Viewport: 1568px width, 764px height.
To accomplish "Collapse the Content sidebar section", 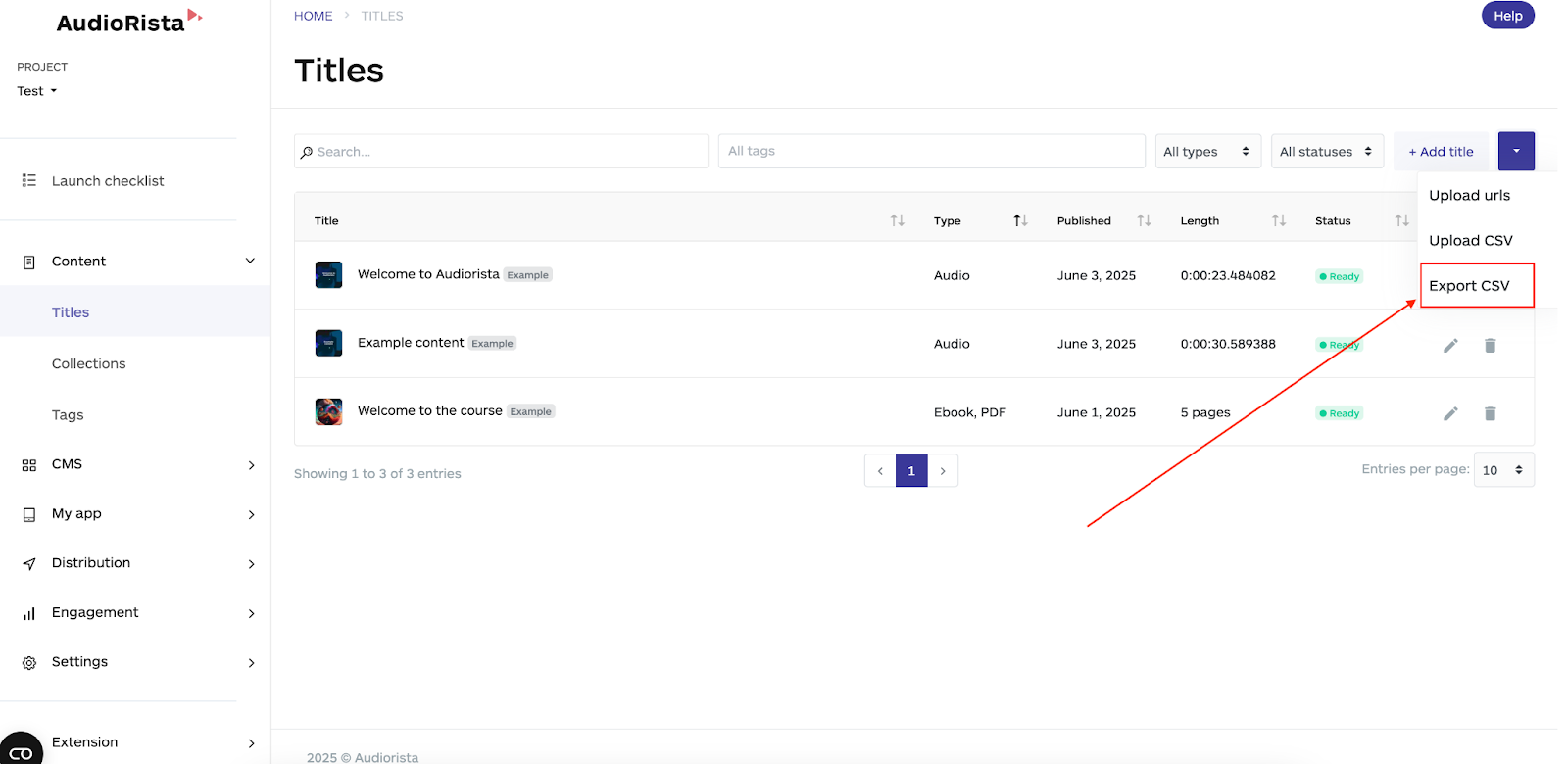I will tap(250, 261).
